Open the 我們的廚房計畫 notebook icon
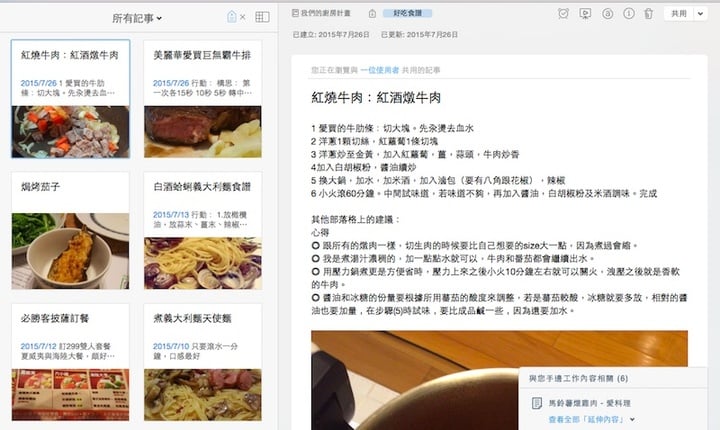 pyautogui.click(x=295, y=13)
